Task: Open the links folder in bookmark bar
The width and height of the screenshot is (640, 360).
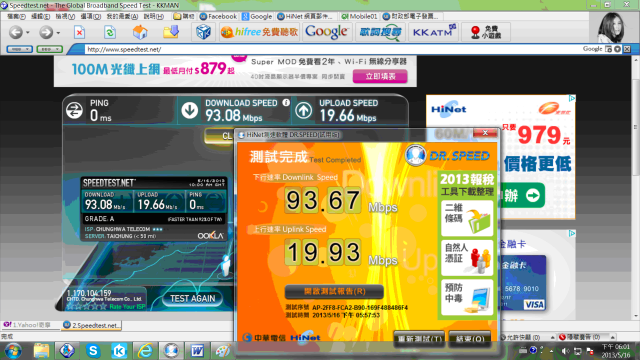Action: tap(184, 16)
